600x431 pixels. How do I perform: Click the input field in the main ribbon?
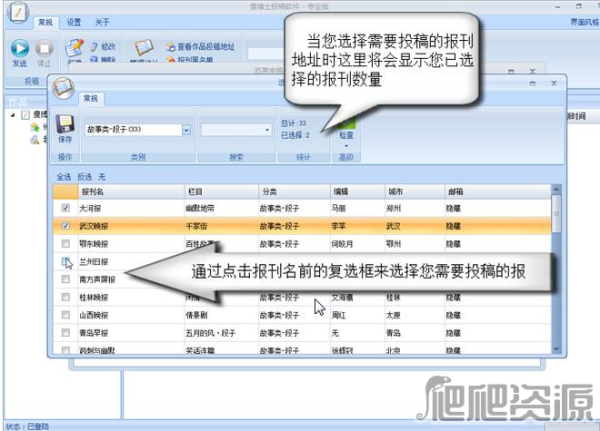point(266,54)
